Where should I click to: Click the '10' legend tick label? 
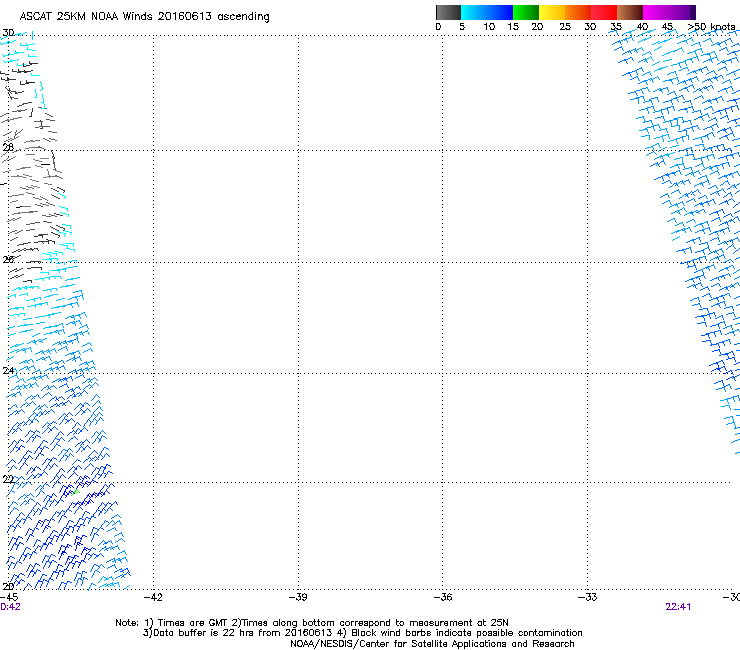click(x=489, y=27)
